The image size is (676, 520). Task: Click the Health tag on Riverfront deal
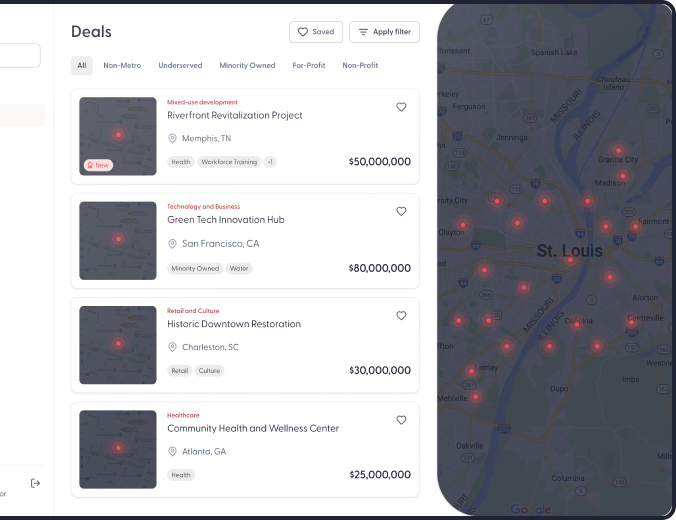(181, 162)
